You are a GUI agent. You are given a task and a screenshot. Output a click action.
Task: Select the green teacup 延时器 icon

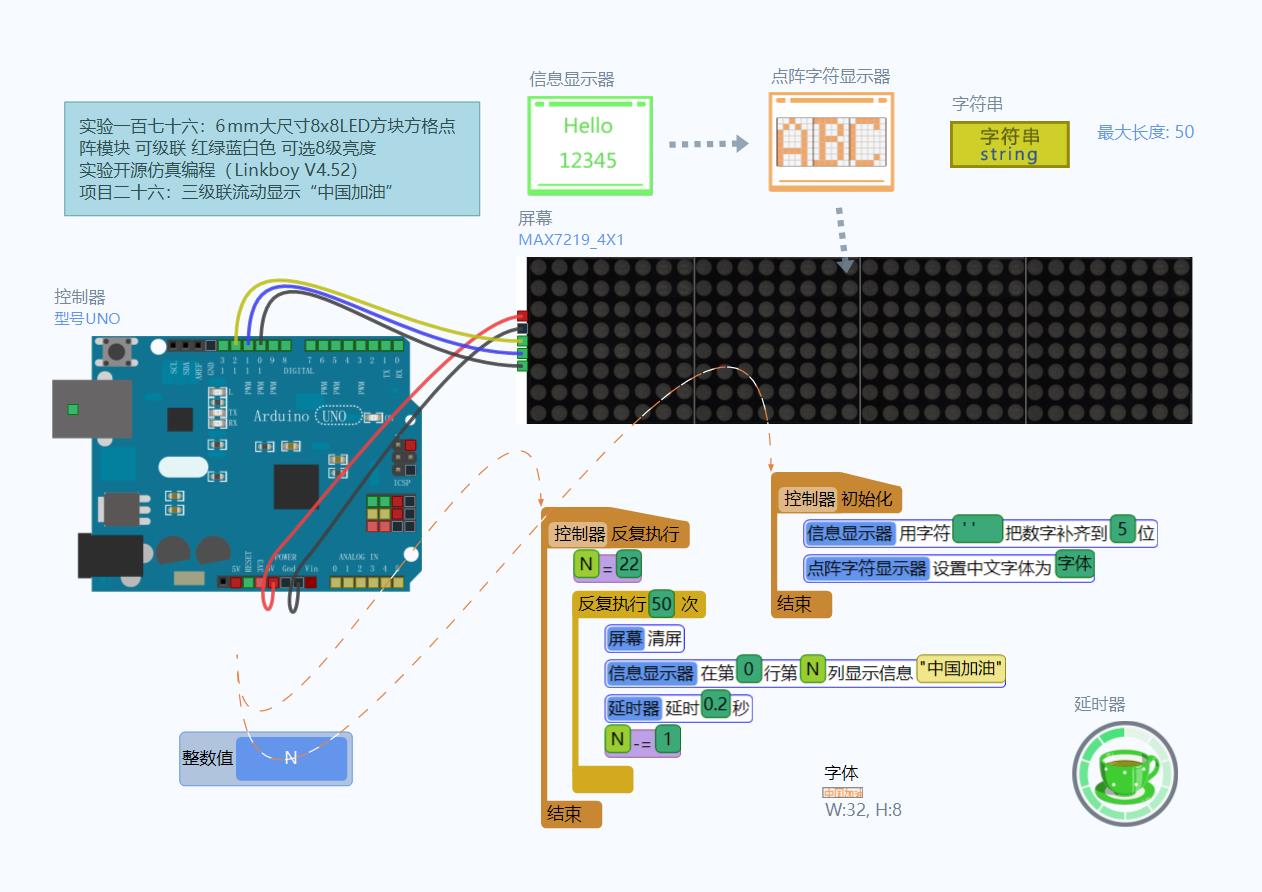[1125, 774]
